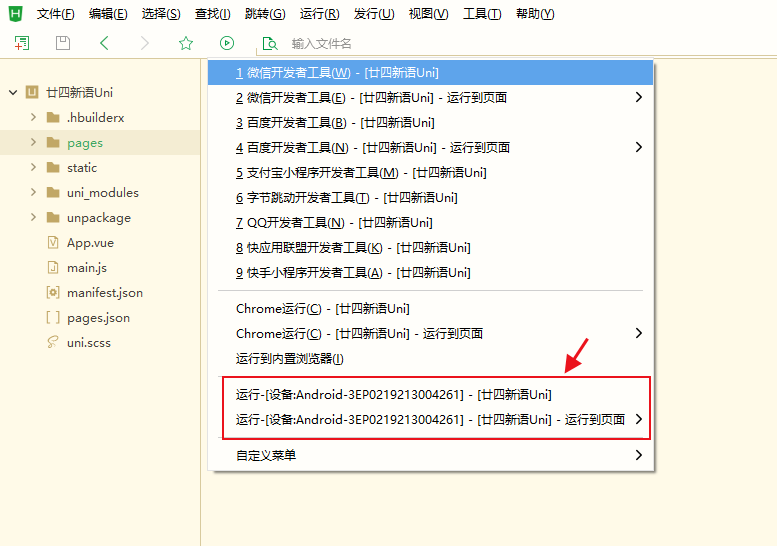This screenshot has width=777, height=546.
Task: Select 4 百度开发者工具(N) 运行到页面 entry
Action: (431, 147)
